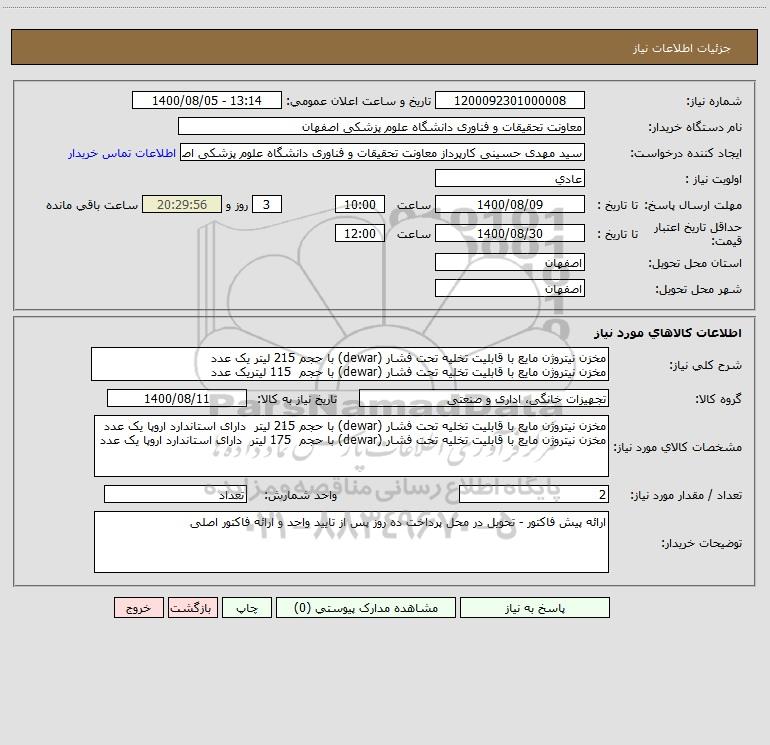The height and width of the screenshot is (745, 770).
Task: Click the 'تاریخ و ساعت اعلان عمومی:' label
Action: 359,102
